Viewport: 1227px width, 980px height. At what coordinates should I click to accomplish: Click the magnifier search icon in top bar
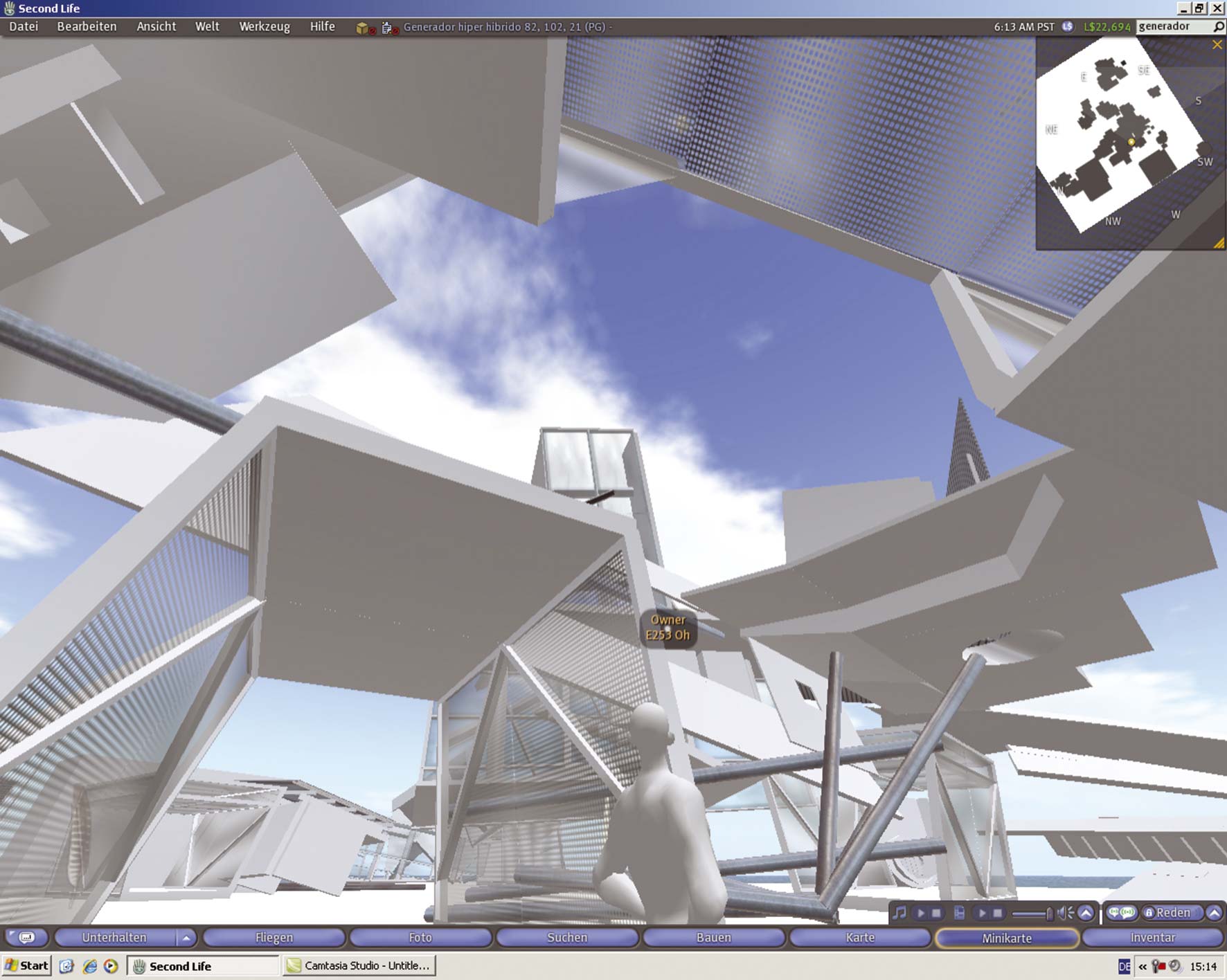pos(1219,26)
